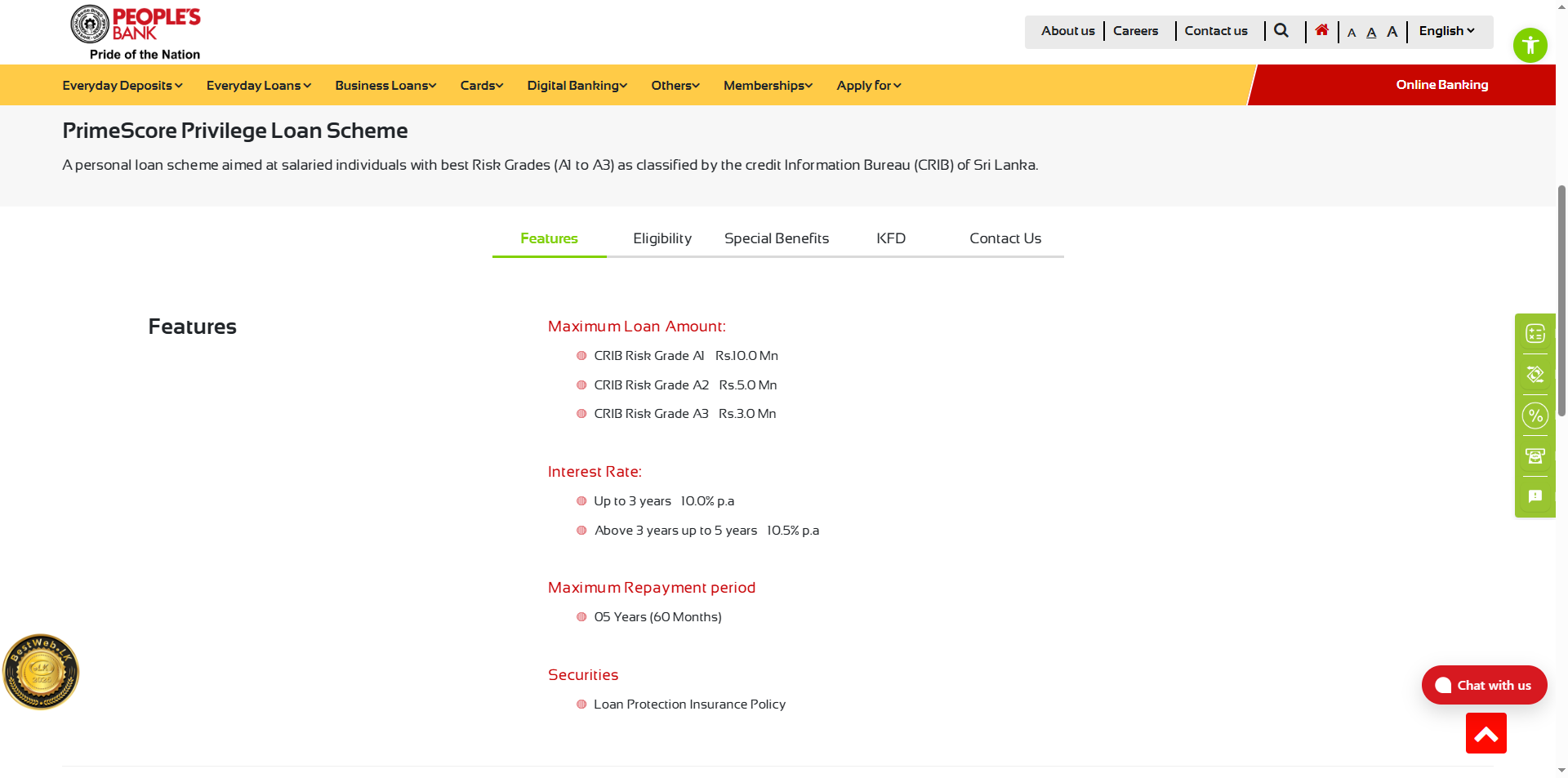Click the search magnifier icon
The height and width of the screenshot is (778, 1568).
point(1281,31)
